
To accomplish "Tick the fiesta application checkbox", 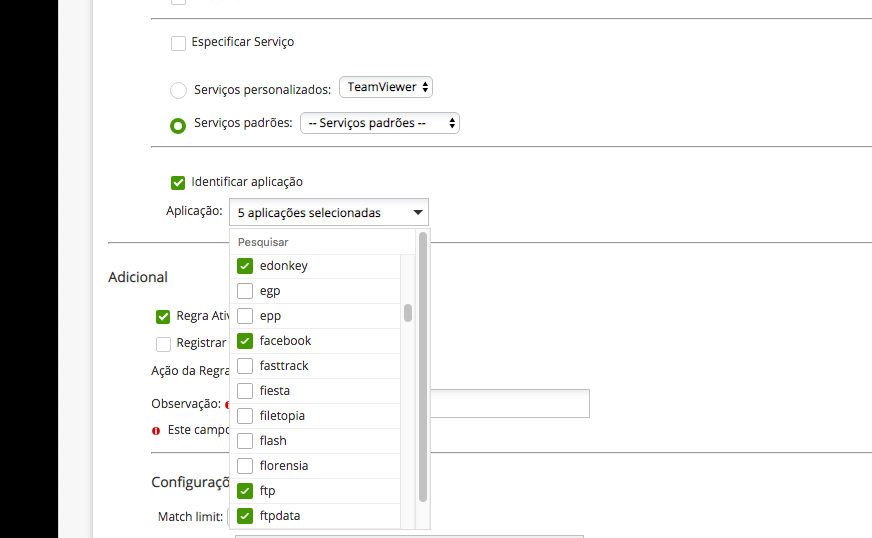I will [245, 391].
